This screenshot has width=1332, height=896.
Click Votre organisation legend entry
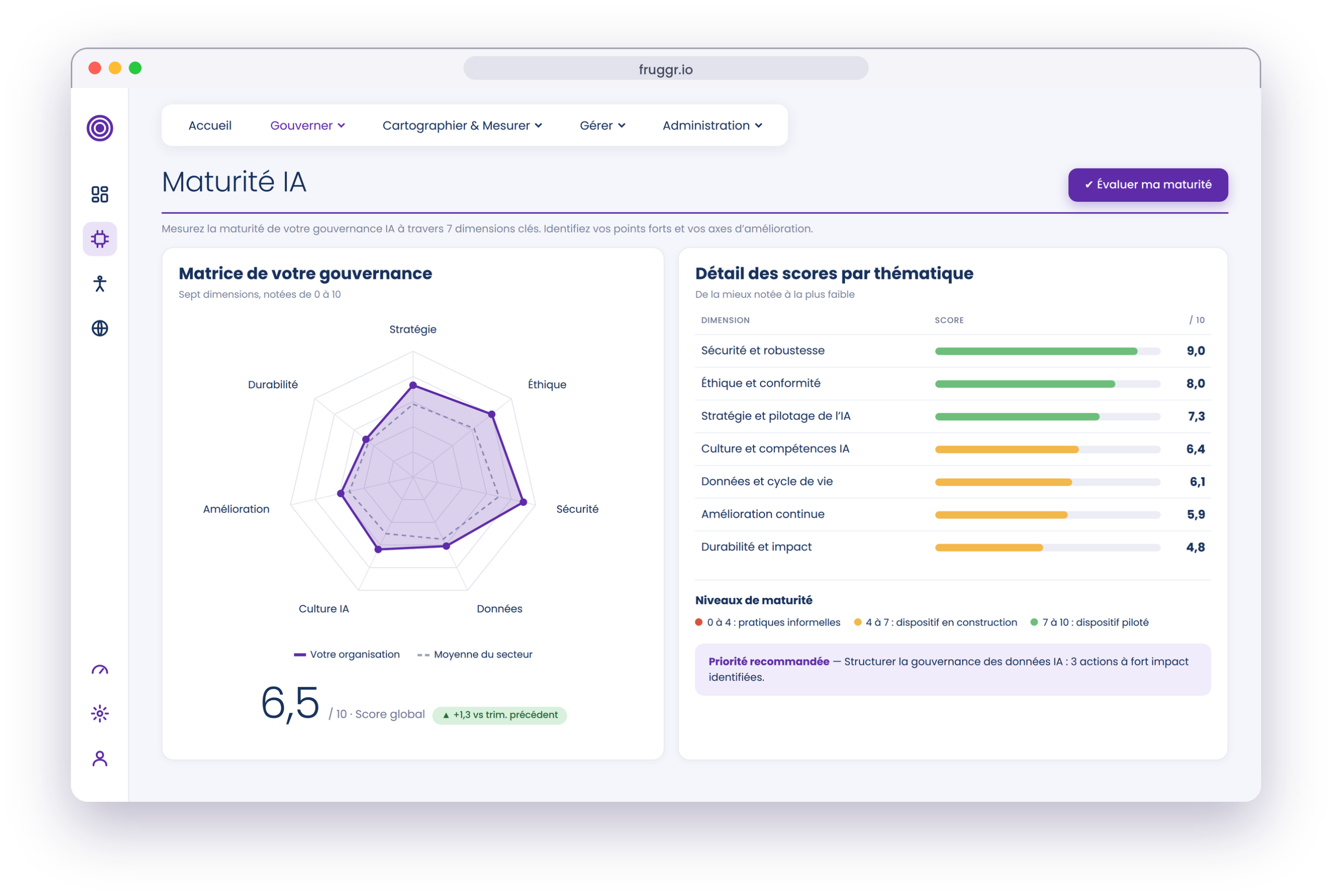click(347, 654)
